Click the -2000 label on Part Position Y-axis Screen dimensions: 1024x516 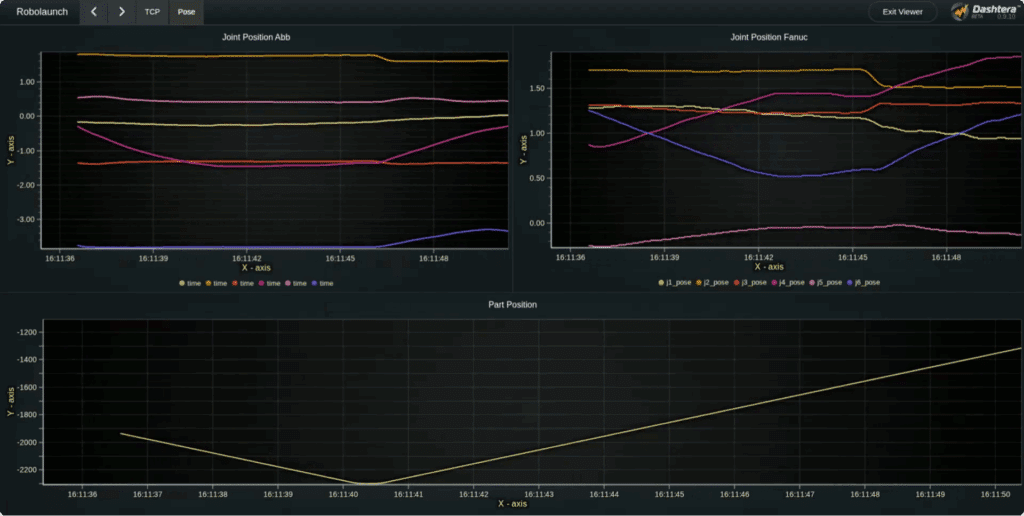(23, 442)
